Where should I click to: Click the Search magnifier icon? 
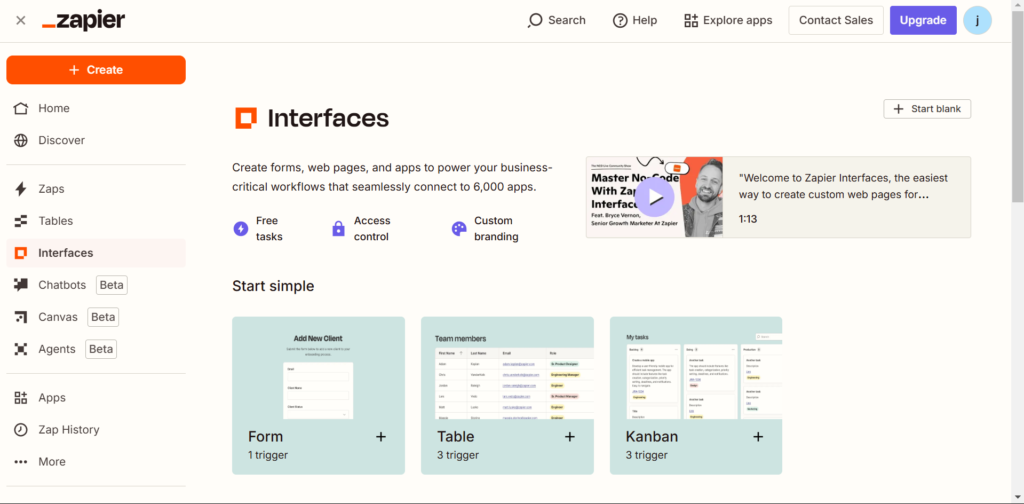pyautogui.click(x=535, y=21)
